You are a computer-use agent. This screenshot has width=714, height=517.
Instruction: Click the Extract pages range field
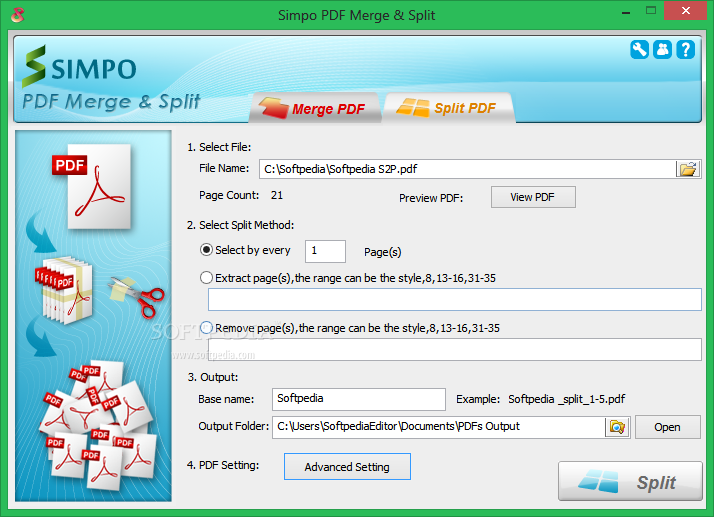pos(454,299)
